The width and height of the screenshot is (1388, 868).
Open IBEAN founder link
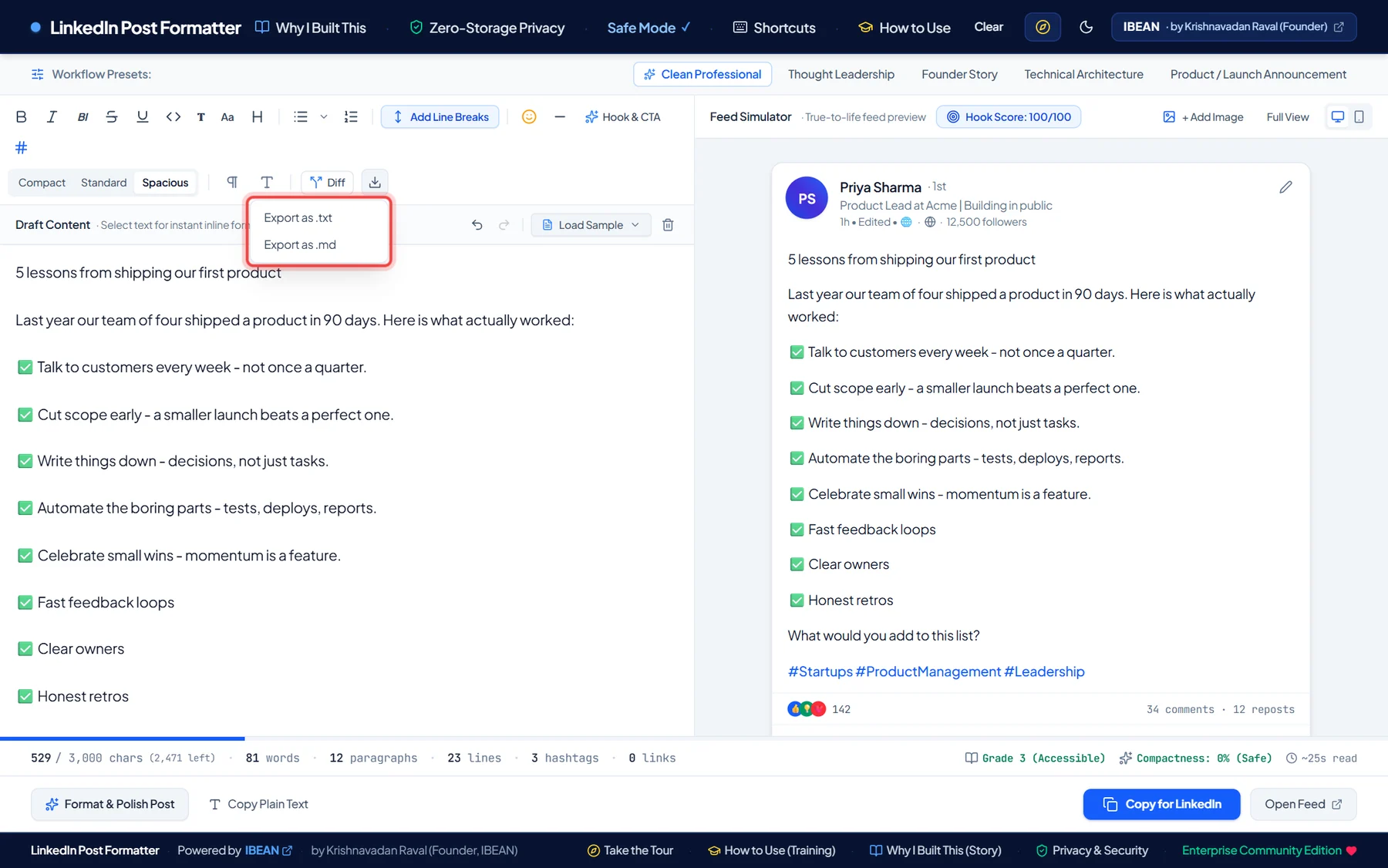1234,27
